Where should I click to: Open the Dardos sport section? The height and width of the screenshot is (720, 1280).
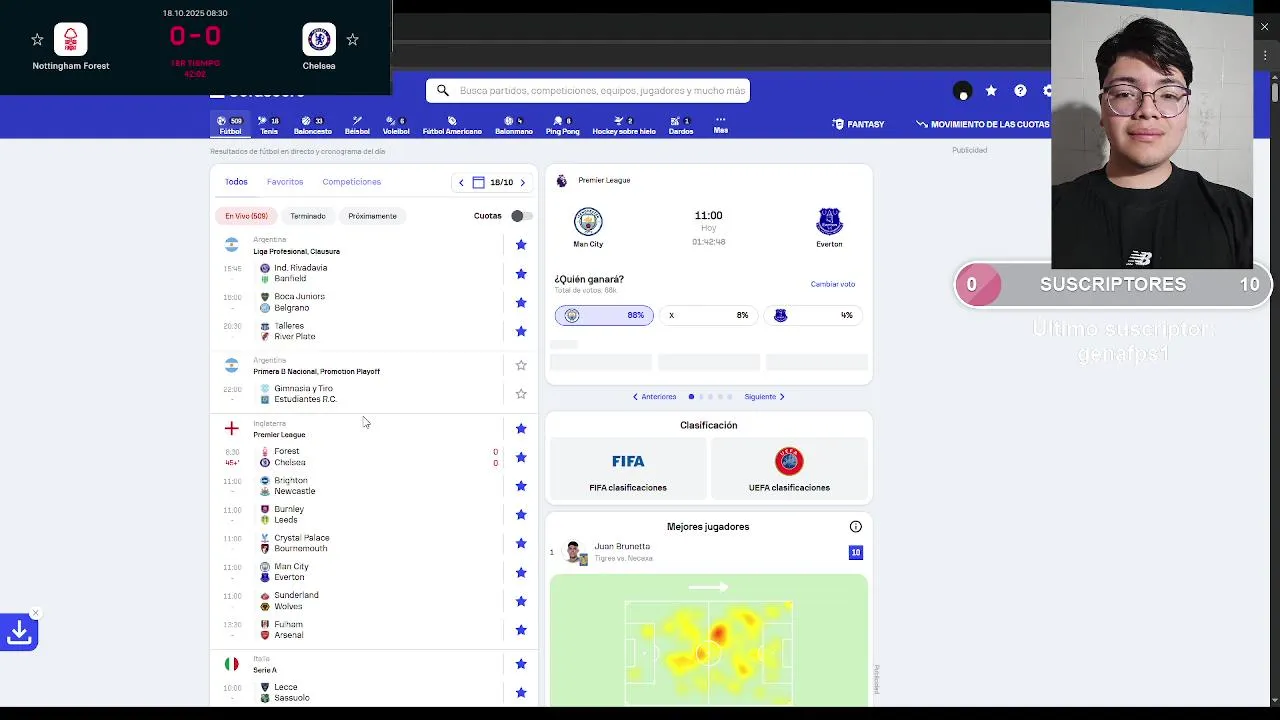[681, 125]
